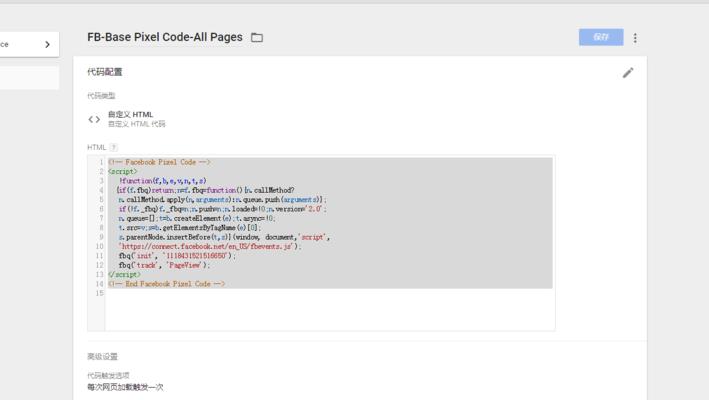This screenshot has width=709, height=400.
Task: Click inside the HTML code editor on line 15
Action: click(x=329, y=293)
